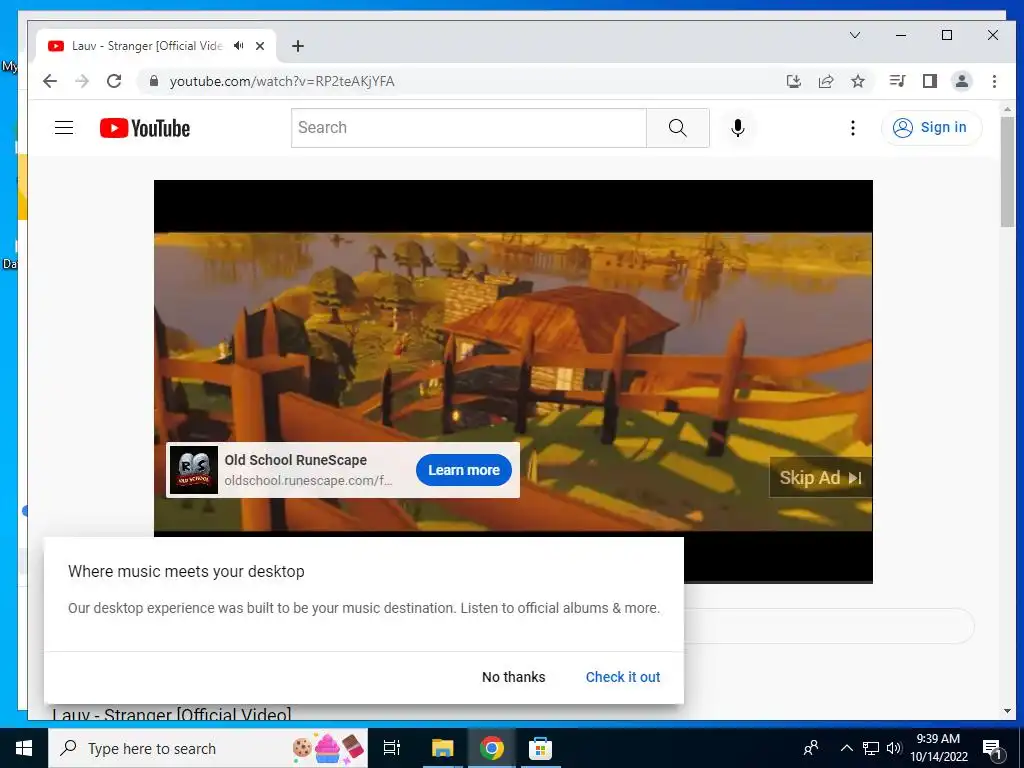Click Check it out in the promo
1024x768 pixels.
622,677
